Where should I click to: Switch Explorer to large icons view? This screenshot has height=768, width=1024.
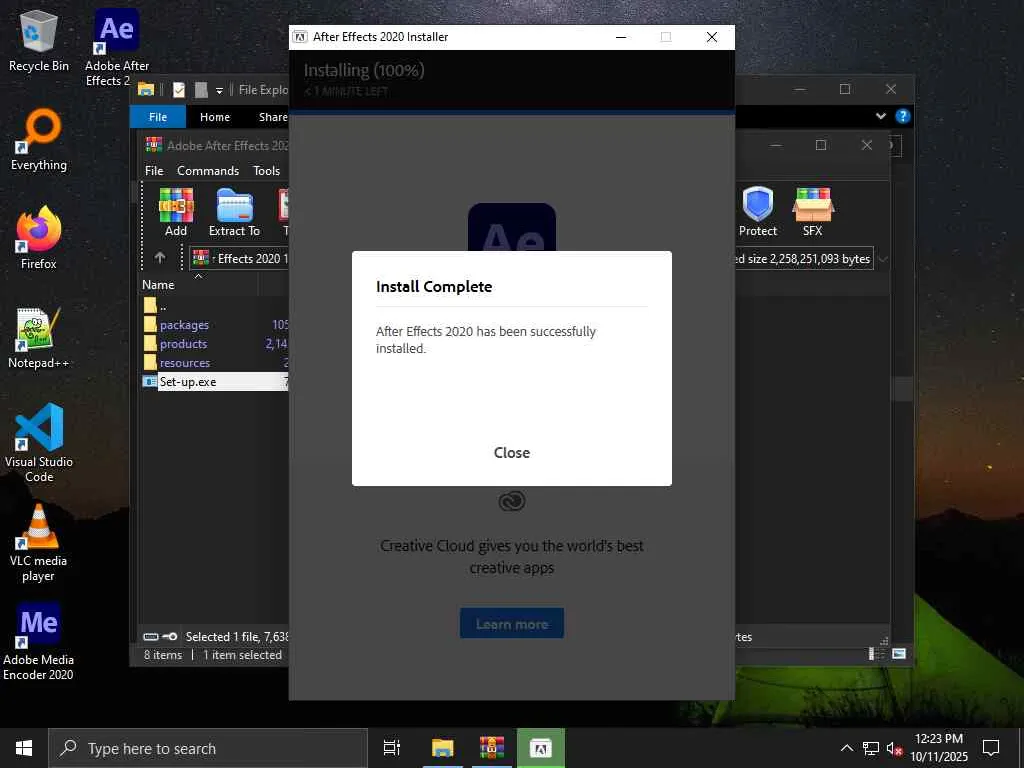click(x=899, y=654)
